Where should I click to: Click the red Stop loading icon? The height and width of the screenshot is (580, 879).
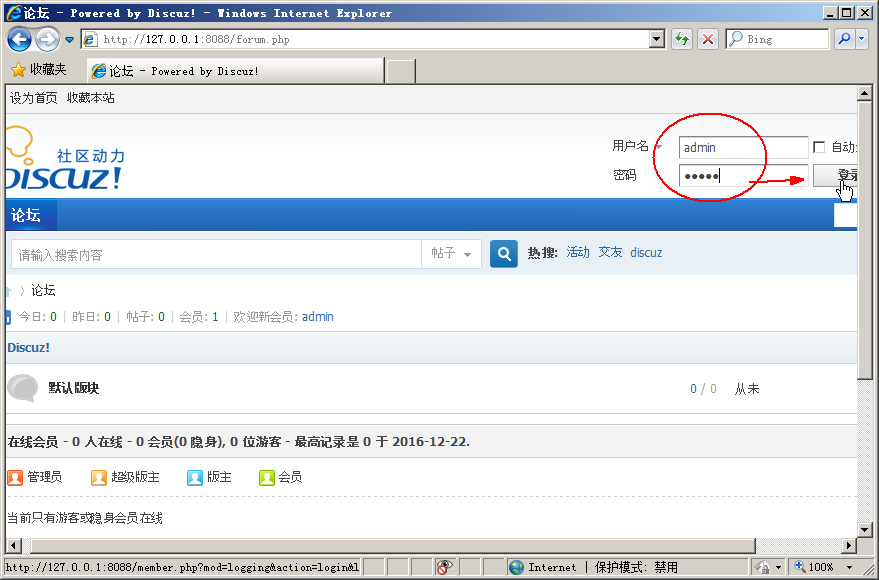(x=708, y=39)
